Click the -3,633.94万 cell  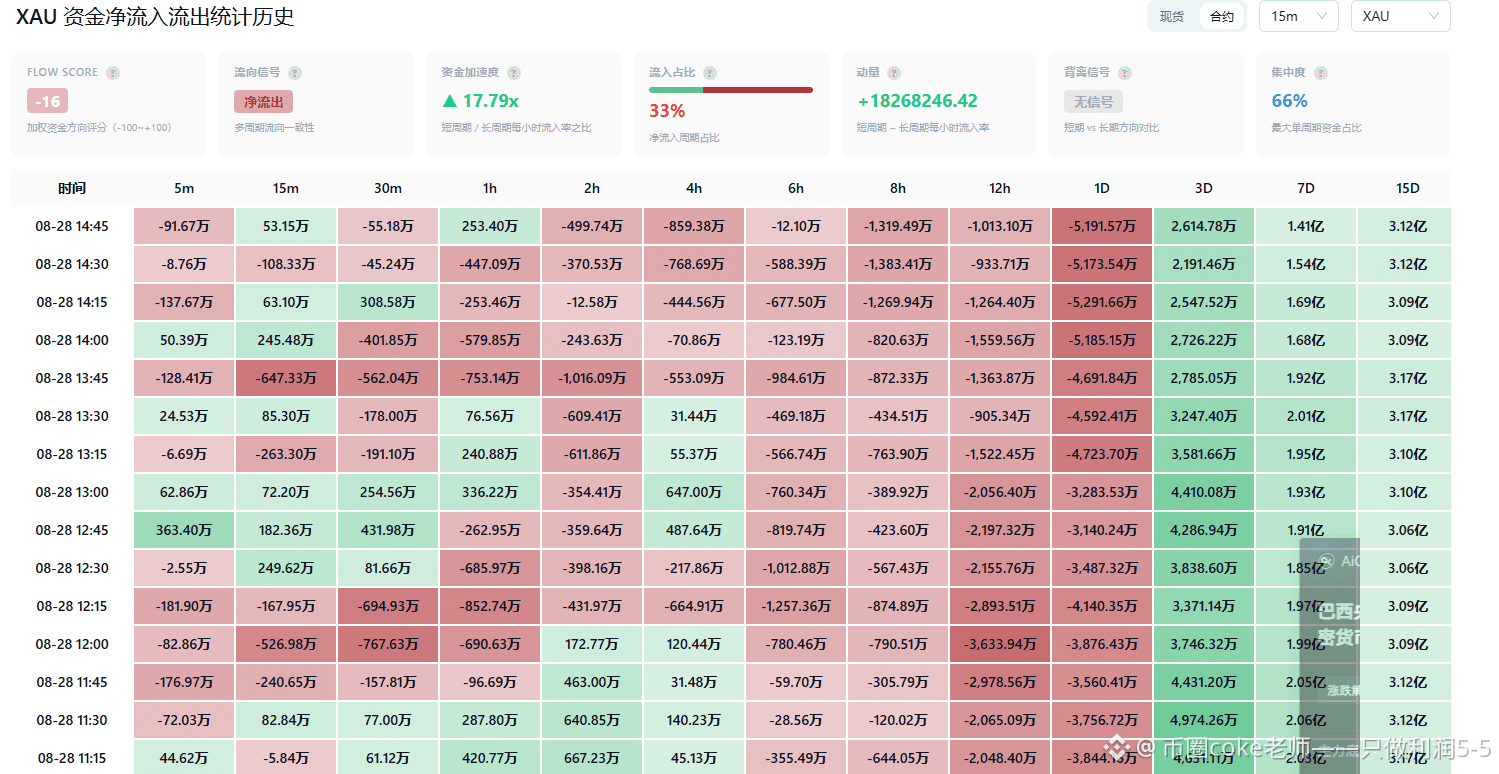[x=1000, y=644]
